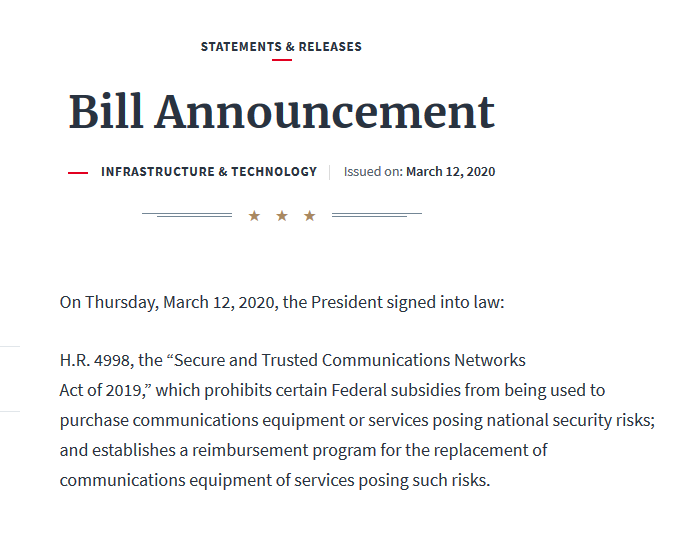Click the double line right of the stars
The width and height of the screenshot is (691, 535).
pos(376,214)
